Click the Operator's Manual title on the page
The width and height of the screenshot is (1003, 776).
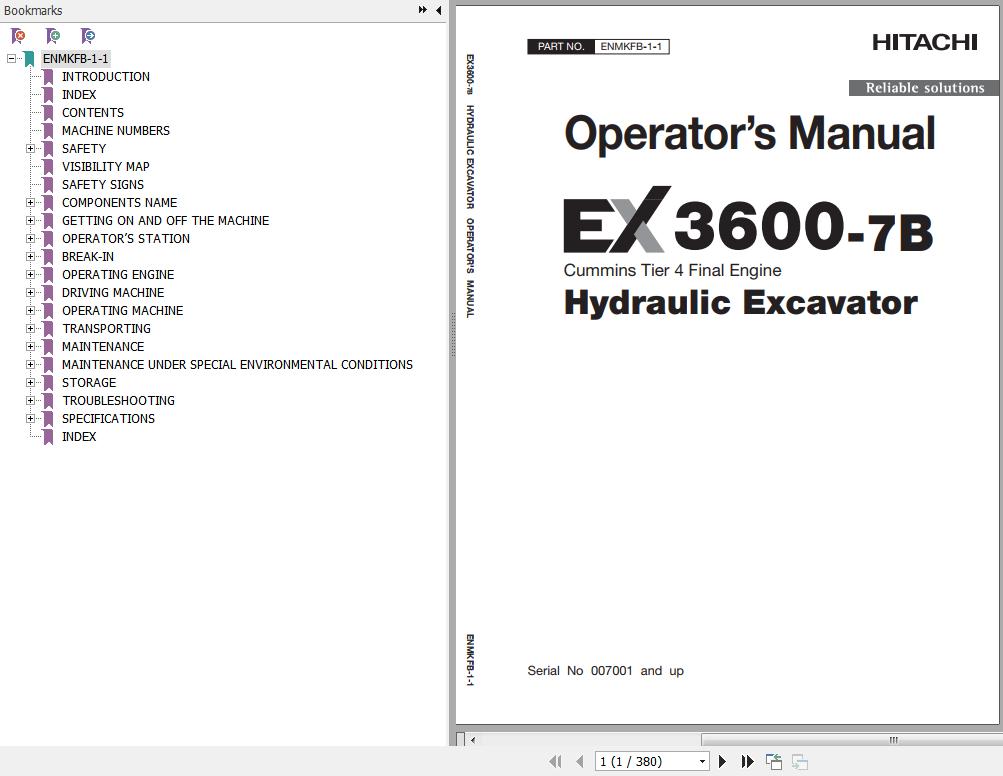tap(750, 133)
